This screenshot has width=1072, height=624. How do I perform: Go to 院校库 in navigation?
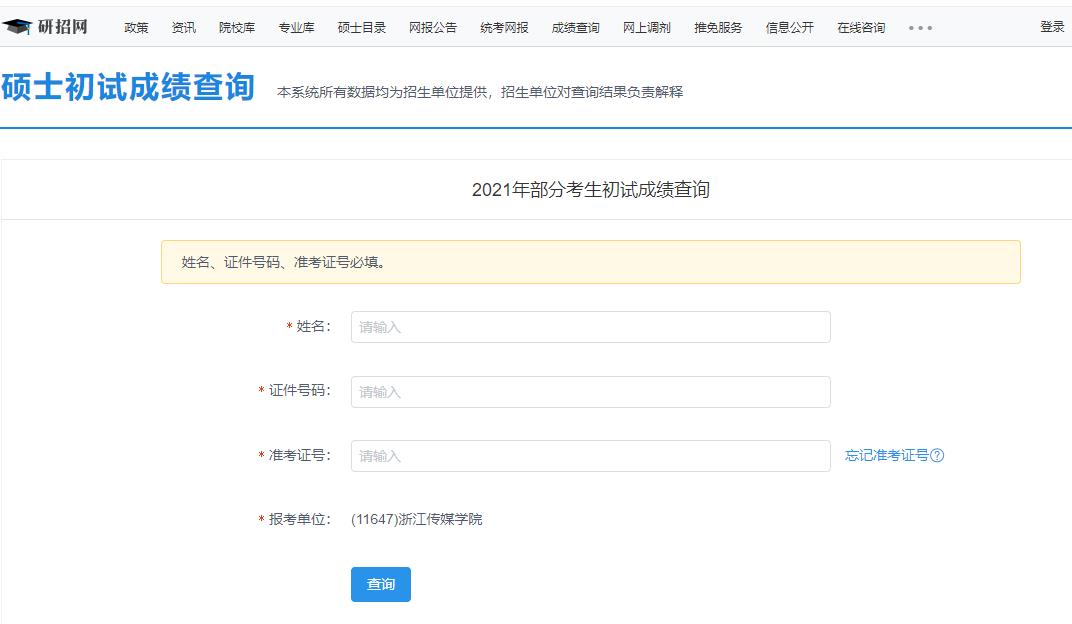pyautogui.click(x=237, y=28)
